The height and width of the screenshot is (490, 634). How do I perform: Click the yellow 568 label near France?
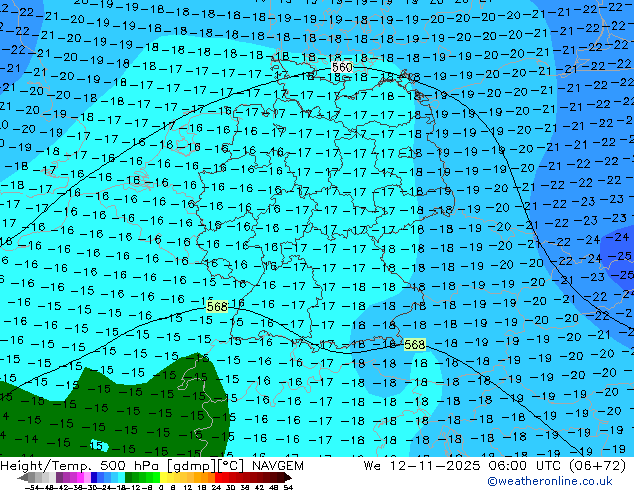click(217, 306)
